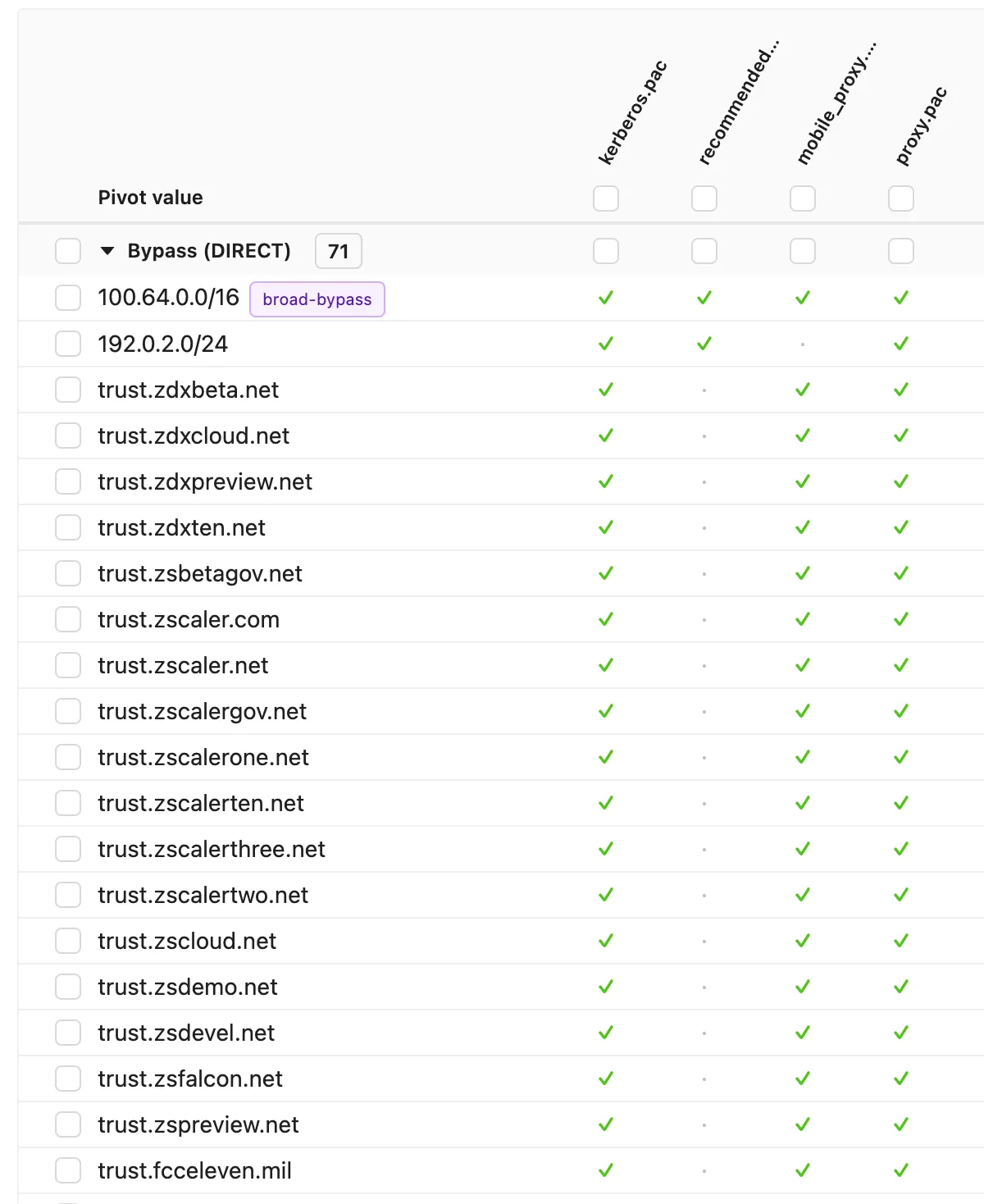Select the trust.zscalerthree.net row checkbox

[x=68, y=849]
